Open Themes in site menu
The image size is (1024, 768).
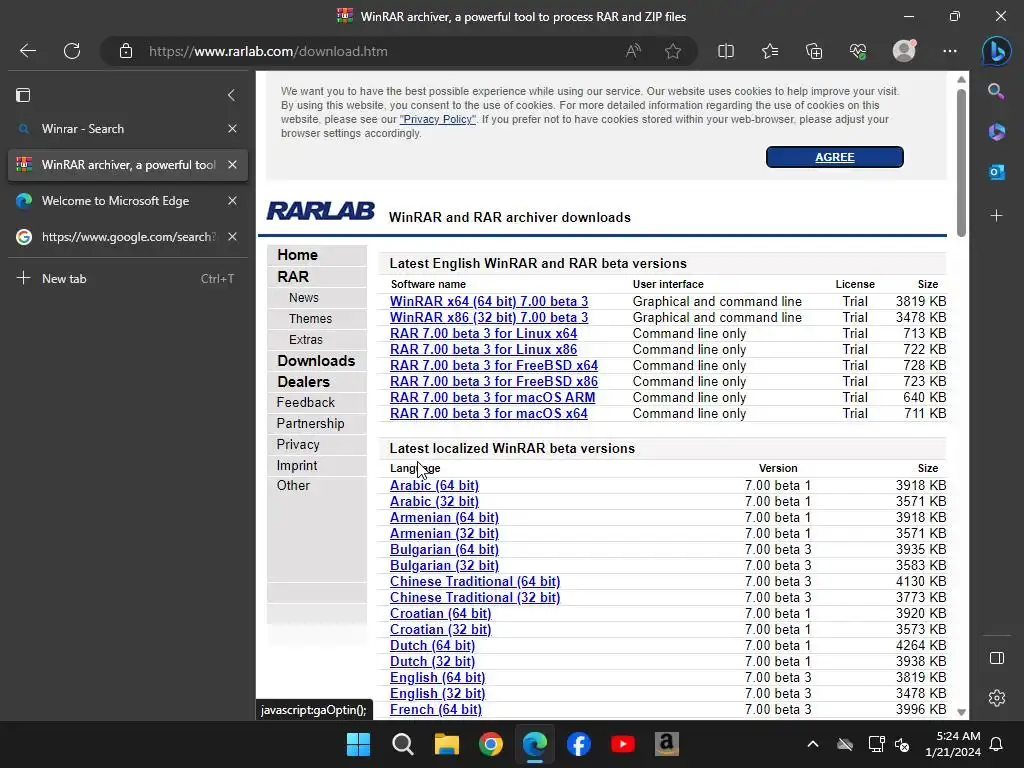click(x=310, y=319)
